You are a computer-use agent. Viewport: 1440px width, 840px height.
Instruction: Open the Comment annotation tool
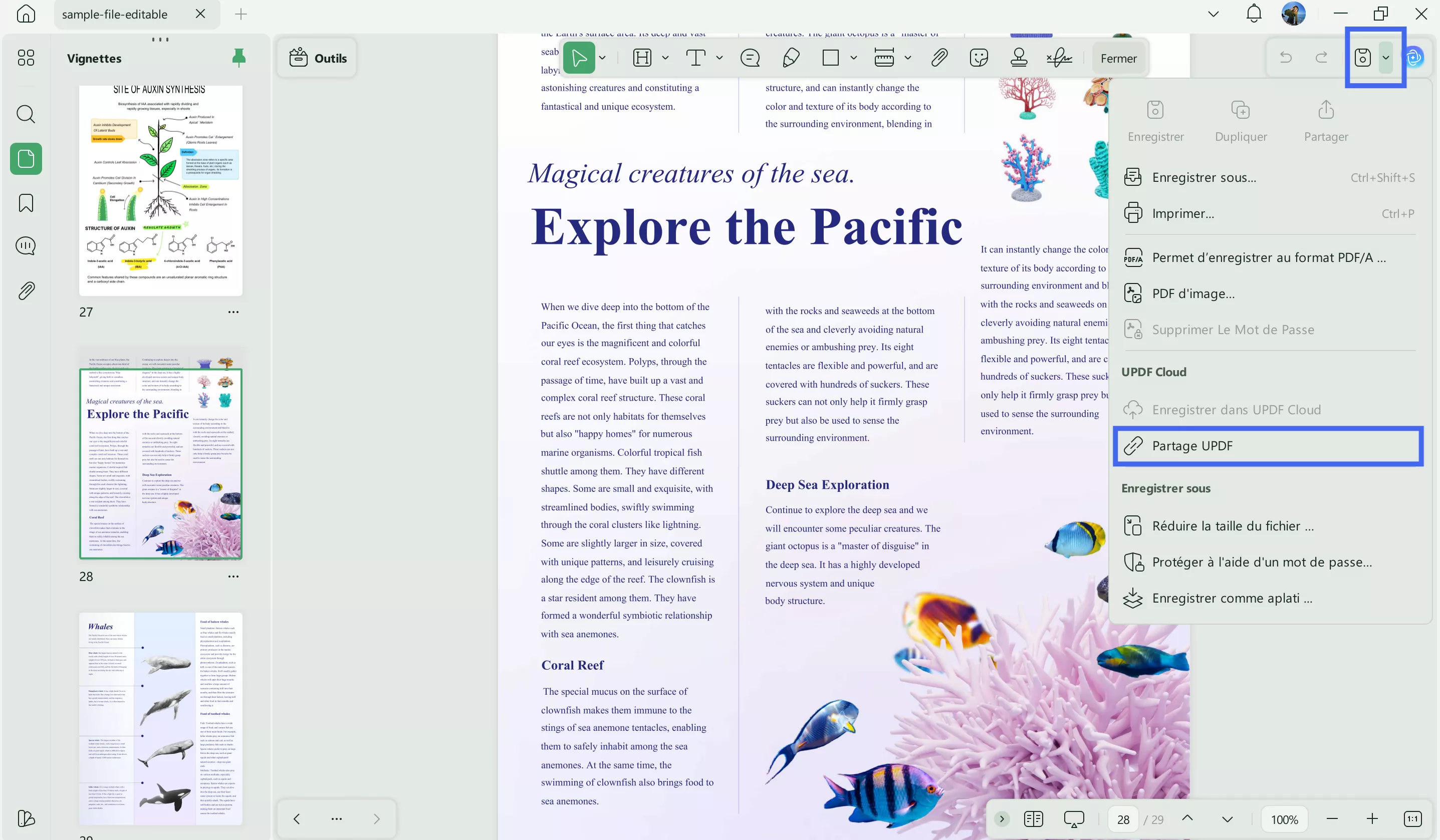point(750,58)
